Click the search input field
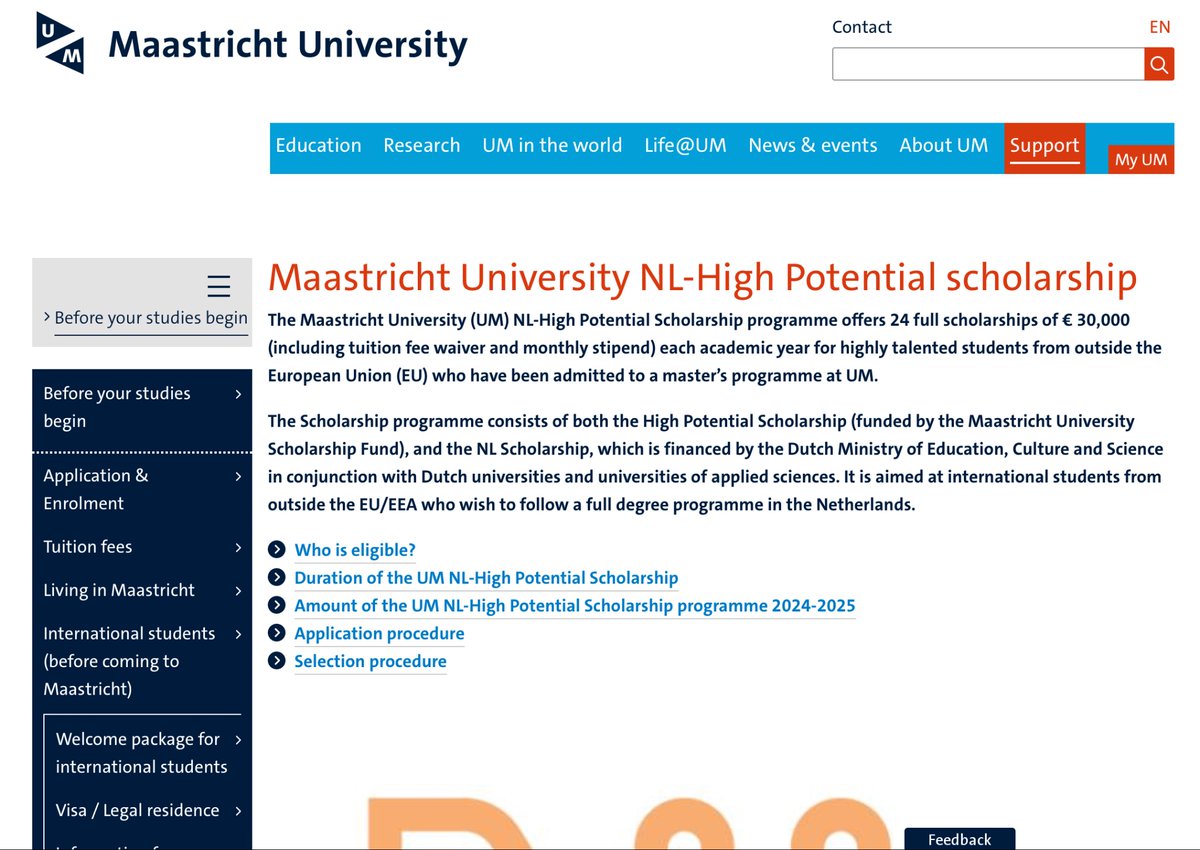 coord(988,65)
